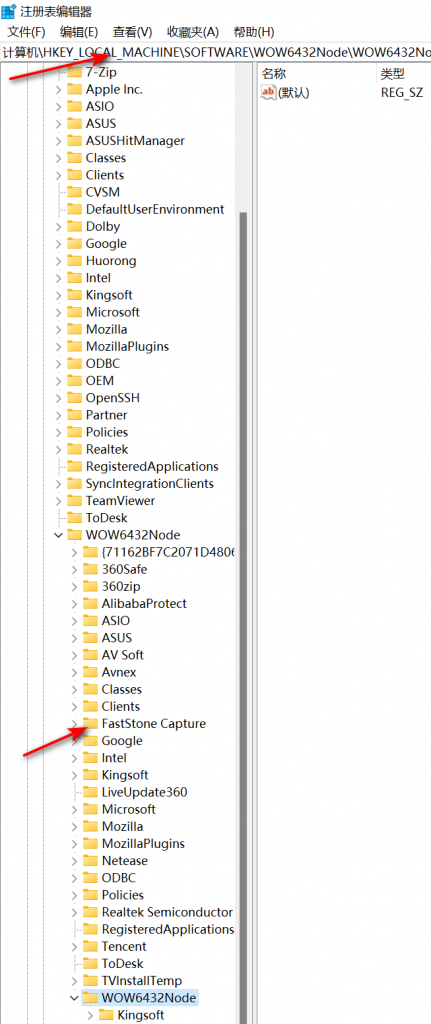Click the (默认) string value icon
This screenshot has width=431, height=1024.
(268, 93)
